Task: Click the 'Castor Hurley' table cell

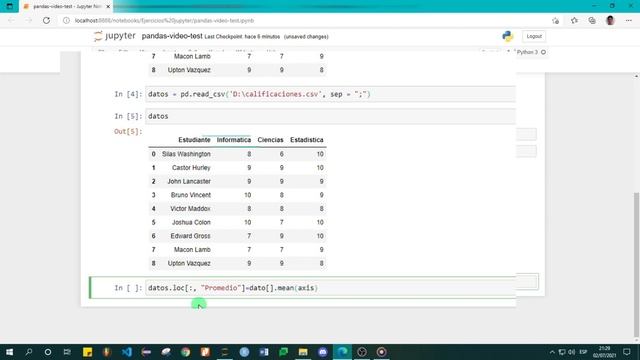Action: 191,168
